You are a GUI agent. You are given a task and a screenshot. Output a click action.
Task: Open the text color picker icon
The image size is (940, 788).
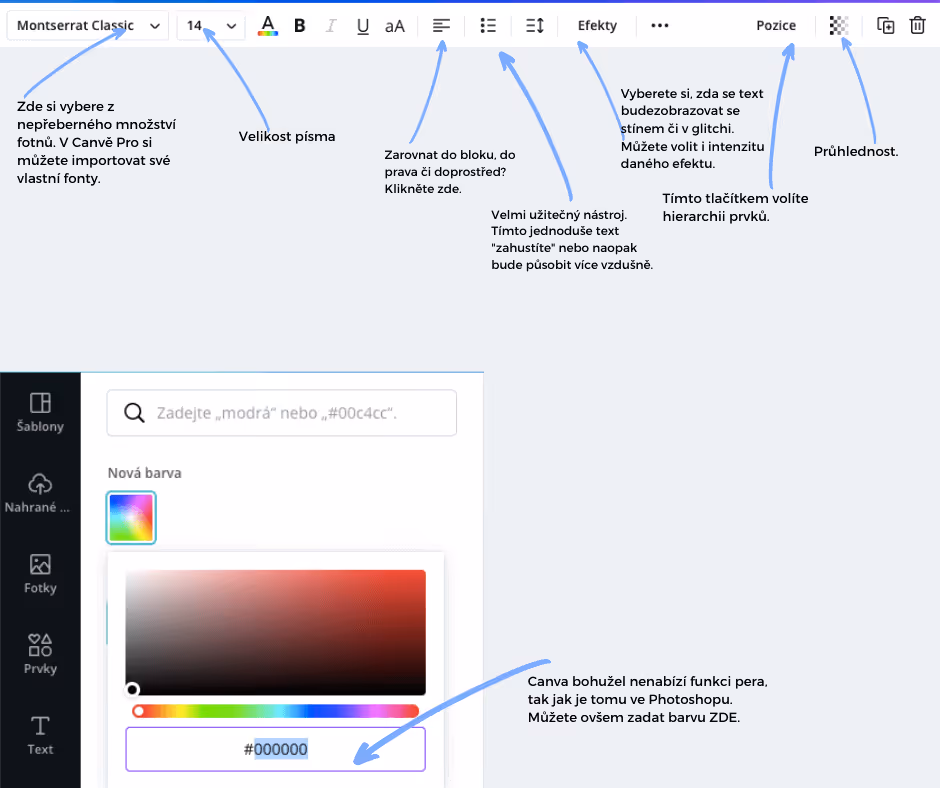(267, 25)
